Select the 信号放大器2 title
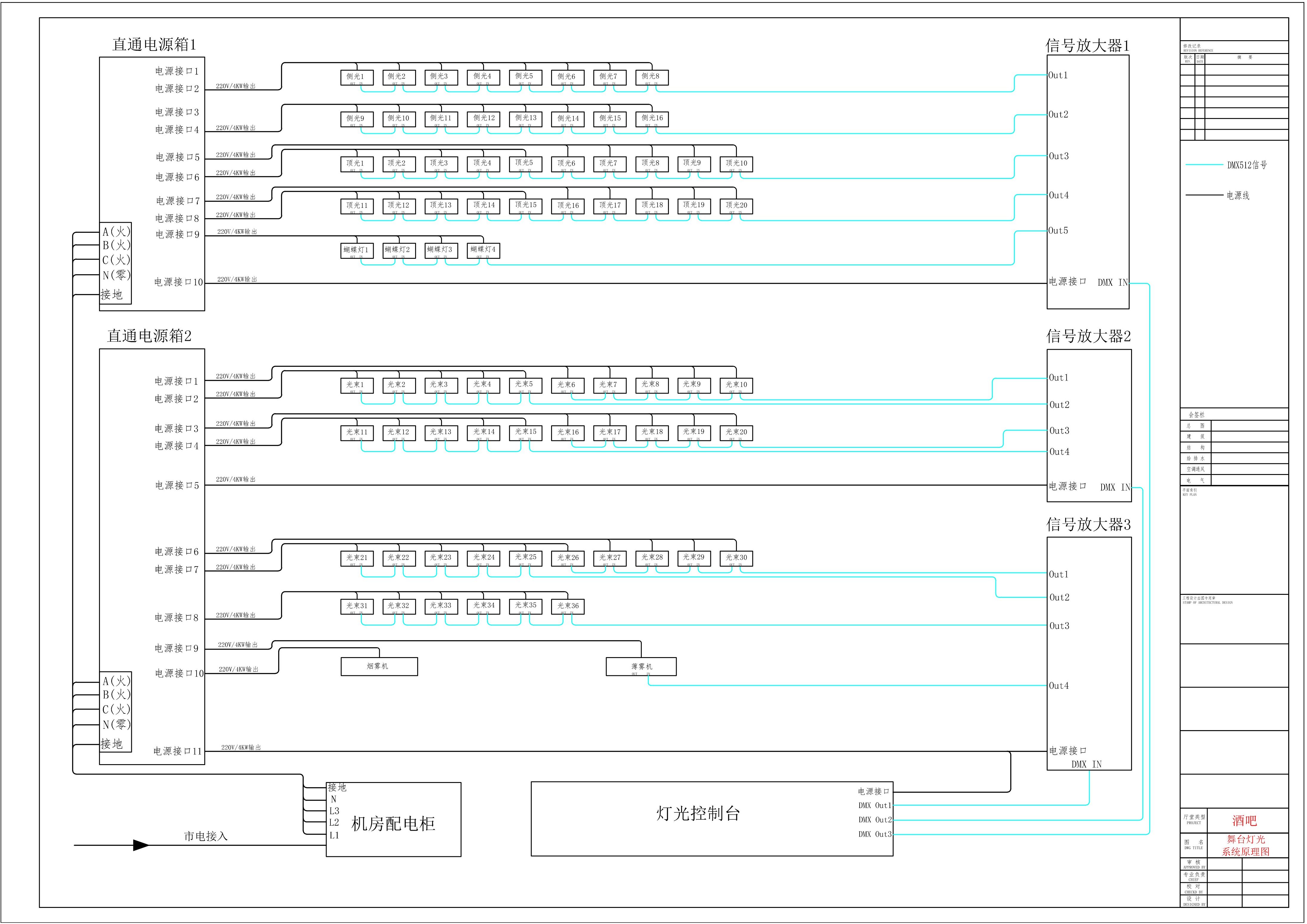Image resolution: width=1307 pixels, height=924 pixels. coord(1088,336)
